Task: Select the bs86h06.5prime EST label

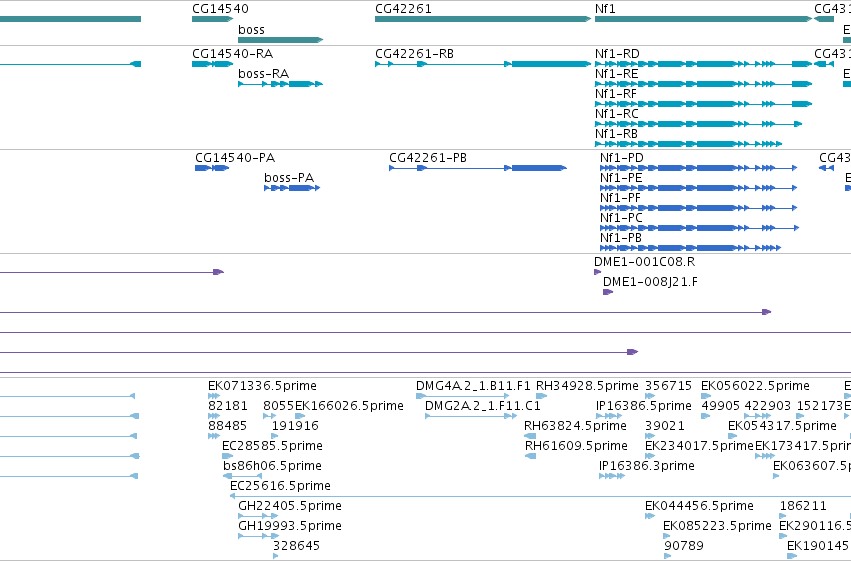Action: coord(272,466)
